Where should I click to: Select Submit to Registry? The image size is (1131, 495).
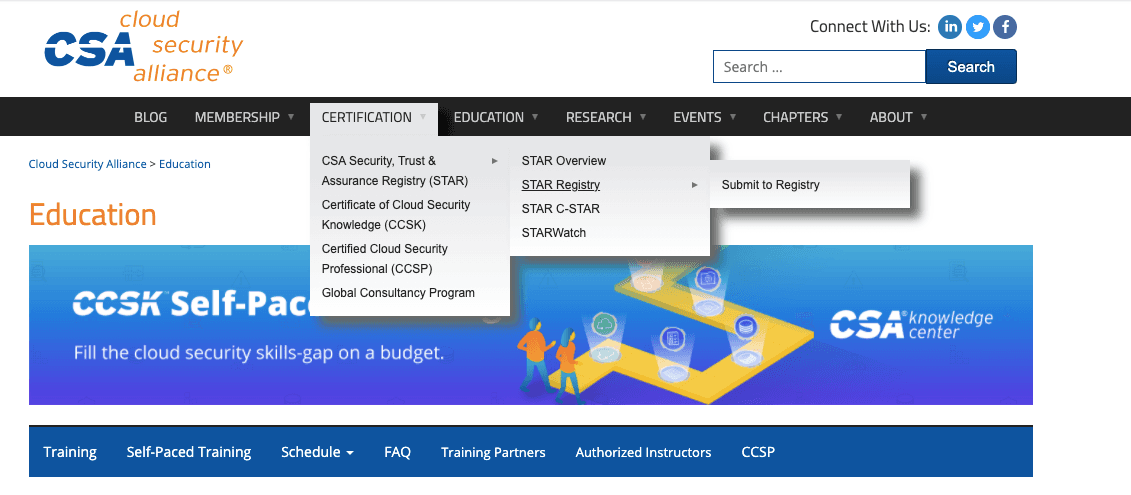pos(770,185)
